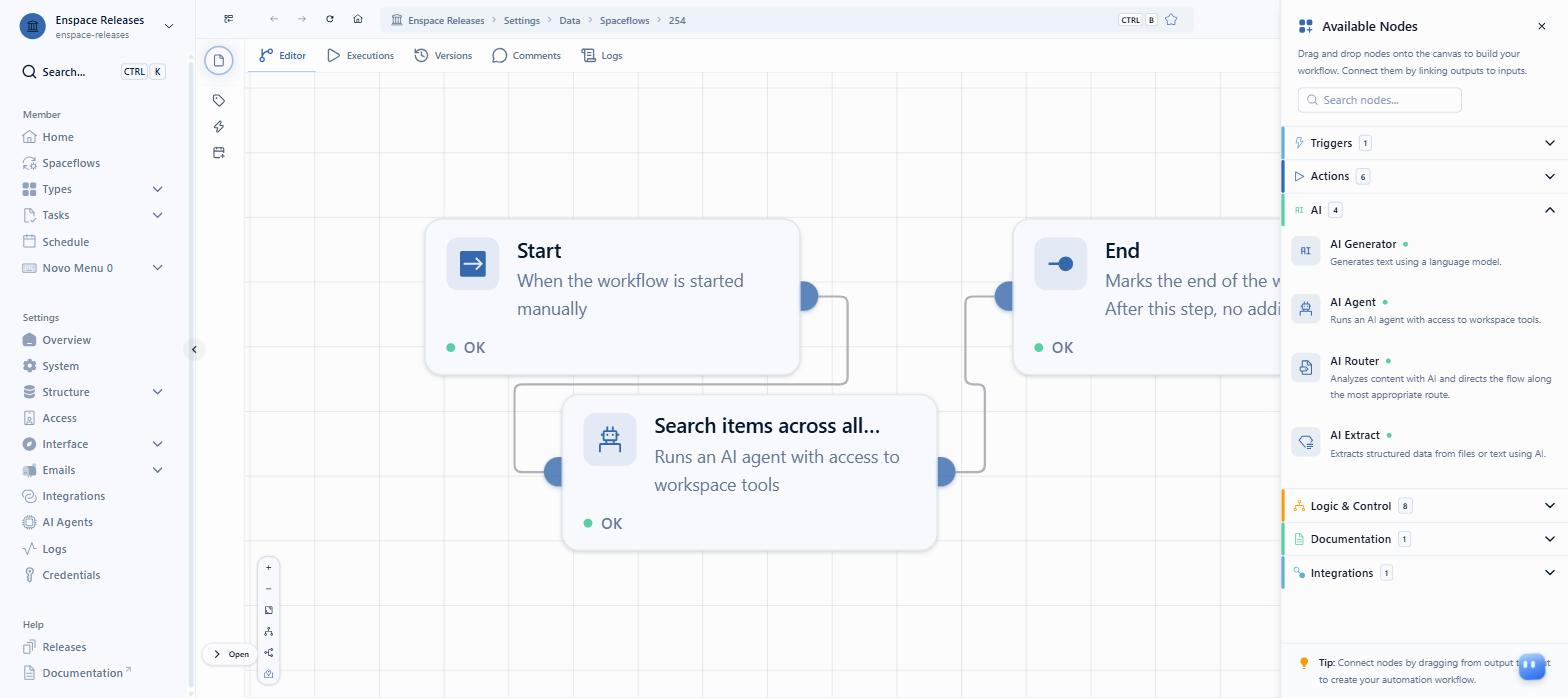
Task: Collapse the left sidebar arrow
Action: point(194,349)
